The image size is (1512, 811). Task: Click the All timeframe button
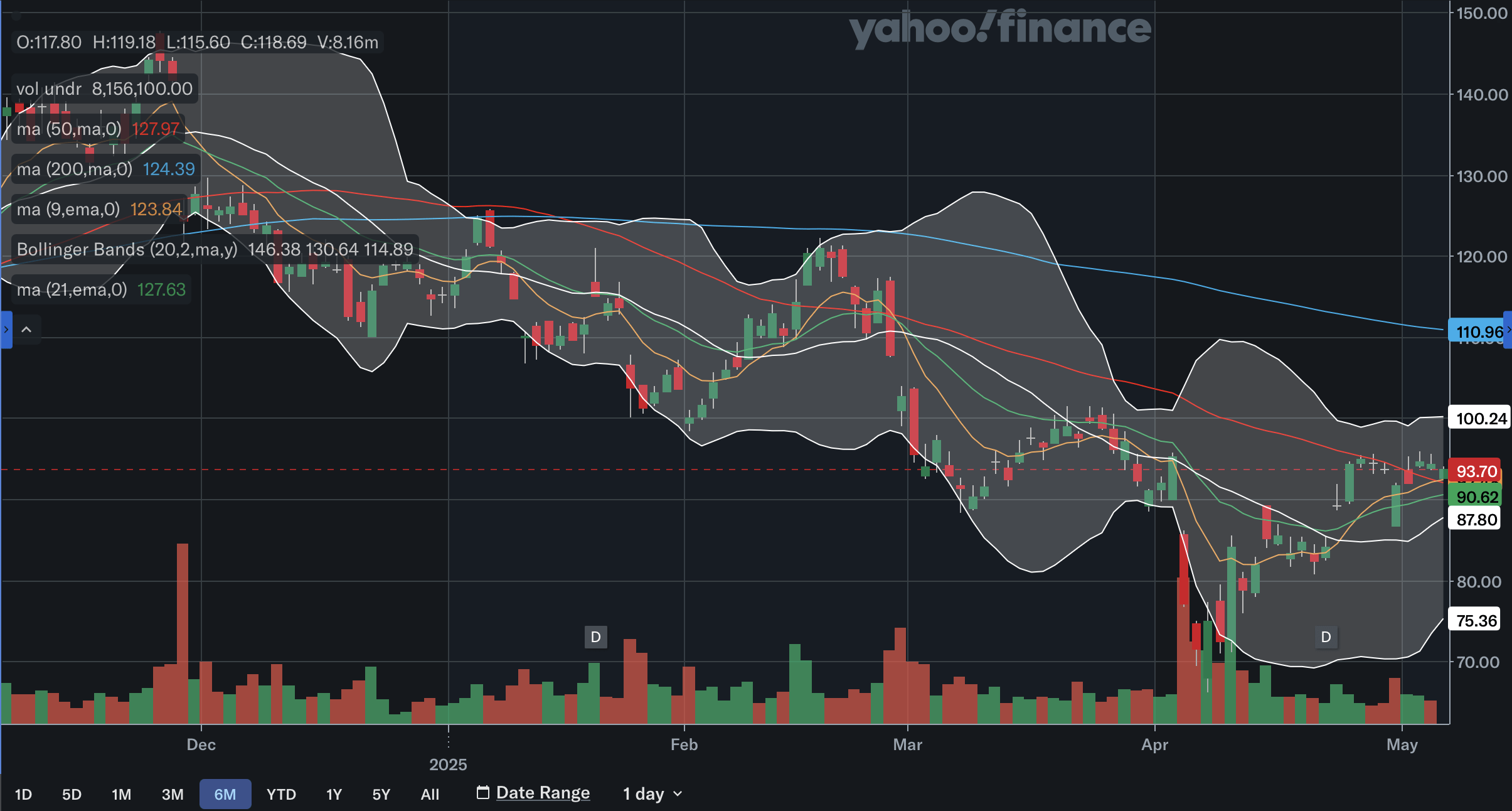[430, 793]
